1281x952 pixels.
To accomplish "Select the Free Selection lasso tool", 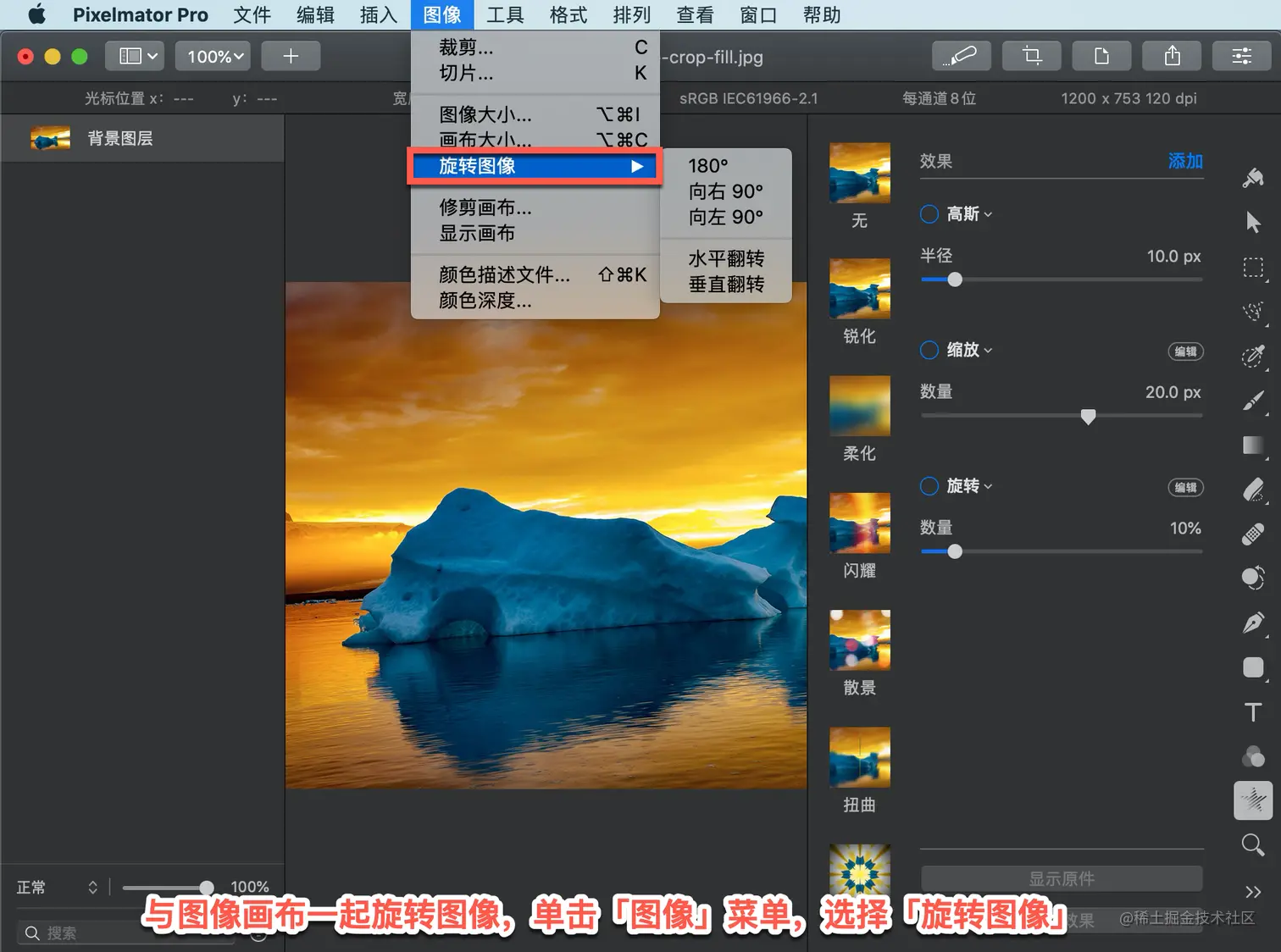I will [1253, 312].
